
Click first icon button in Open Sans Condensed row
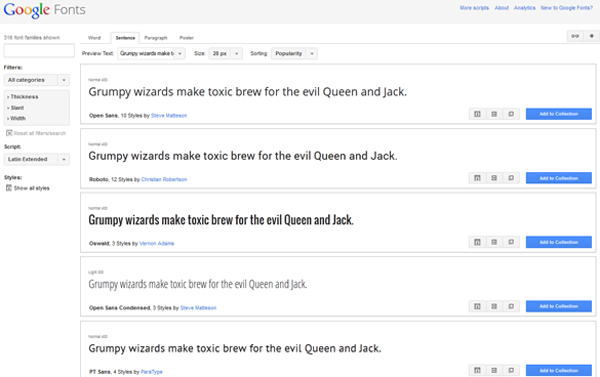(x=477, y=306)
